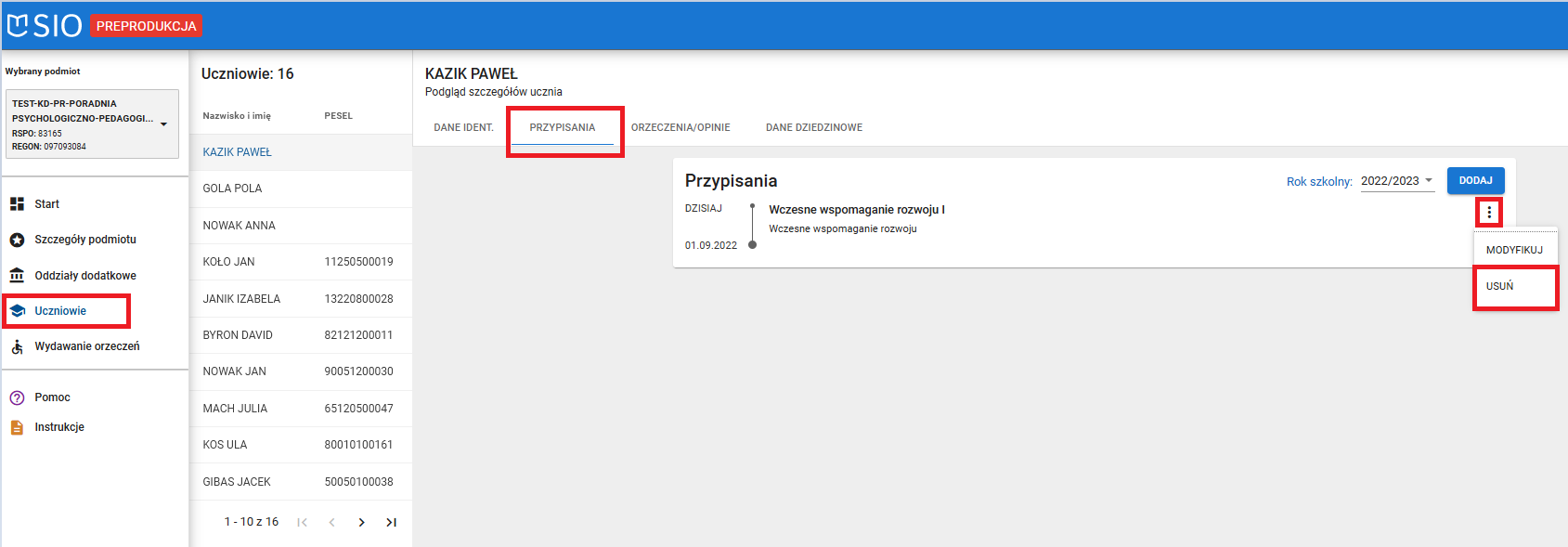Choose Modyfikuj in the context menu
This screenshot has width=1568, height=547.
[1513, 250]
